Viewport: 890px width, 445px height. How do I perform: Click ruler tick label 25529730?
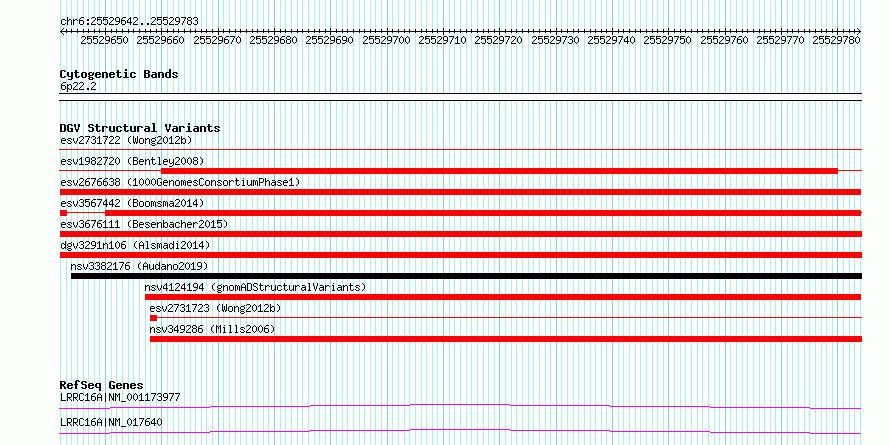tap(555, 40)
